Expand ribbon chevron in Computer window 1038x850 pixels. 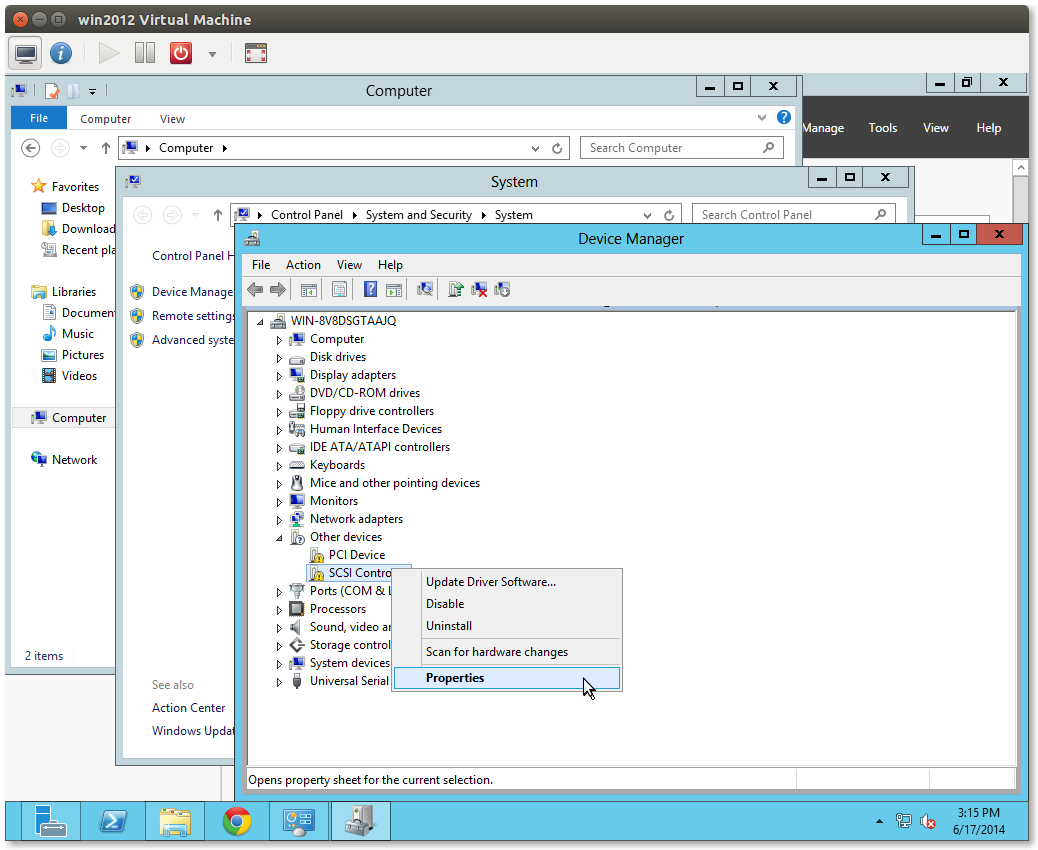coord(762,118)
